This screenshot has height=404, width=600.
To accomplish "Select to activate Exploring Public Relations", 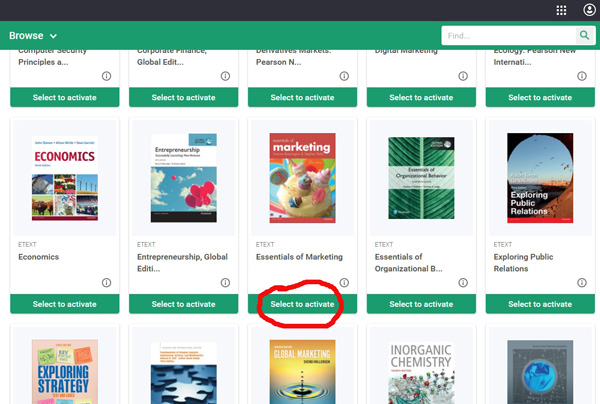I will 540,304.
